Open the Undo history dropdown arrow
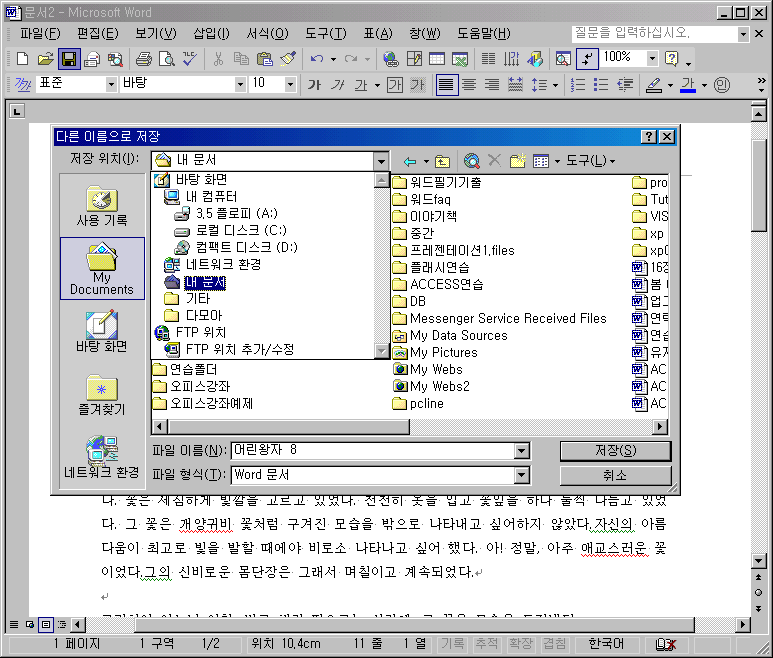The height and width of the screenshot is (658, 773). click(333, 60)
